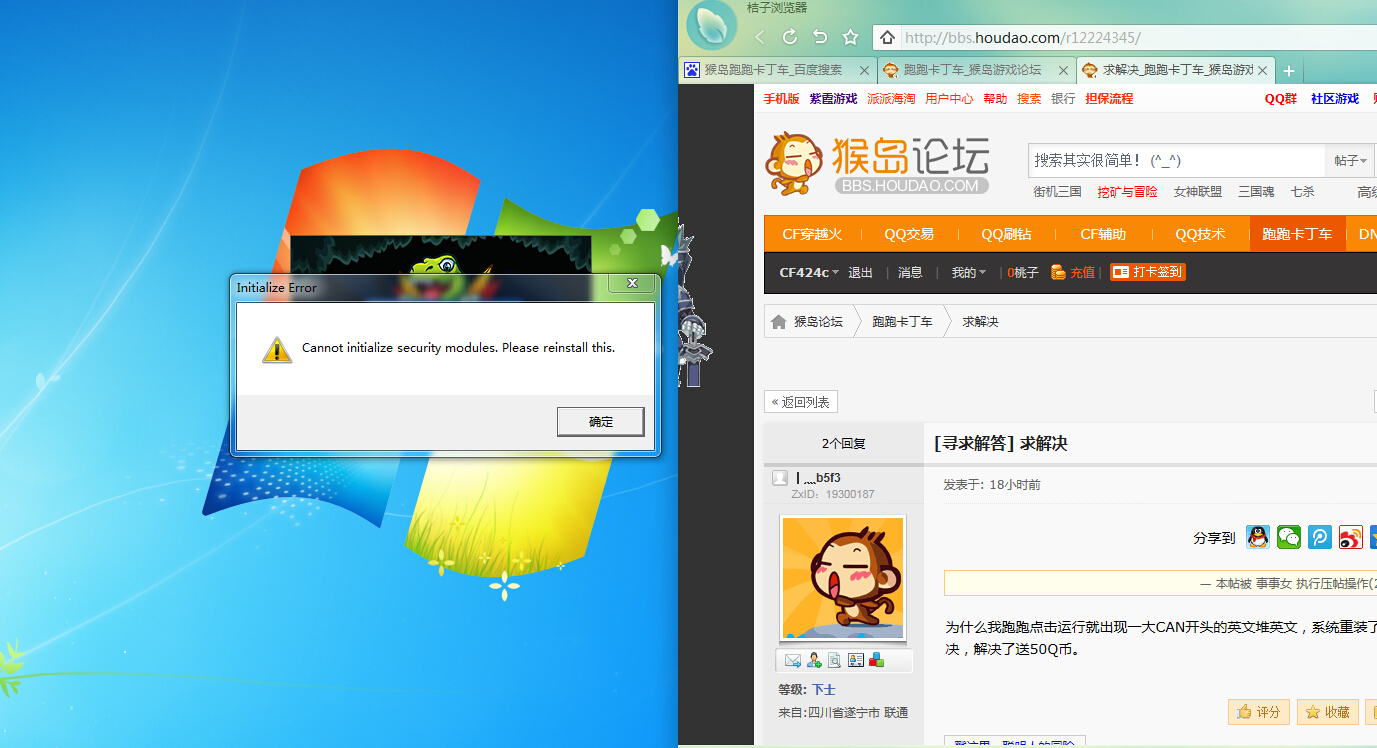Click the 猴岛论坛 monkey logo
The width and height of the screenshot is (1377, 748).
coord(877,163)
